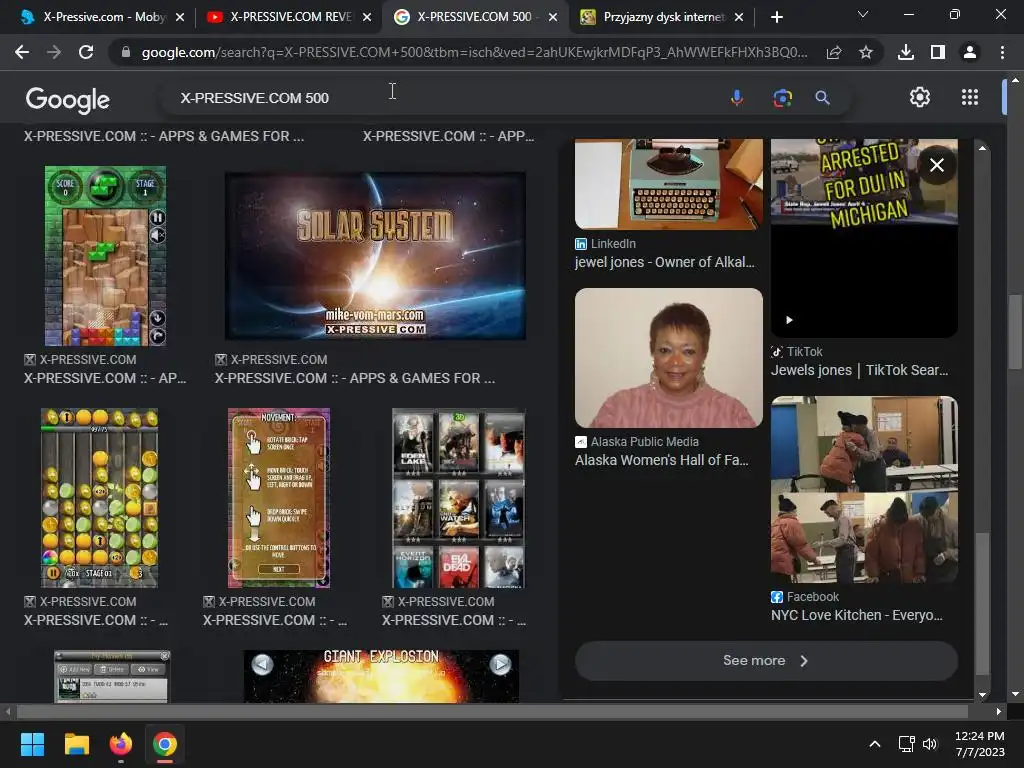Click the magnifying glass search button
Image resolution: width=1024 pixels, height=768 pixels.
[822, 98]
